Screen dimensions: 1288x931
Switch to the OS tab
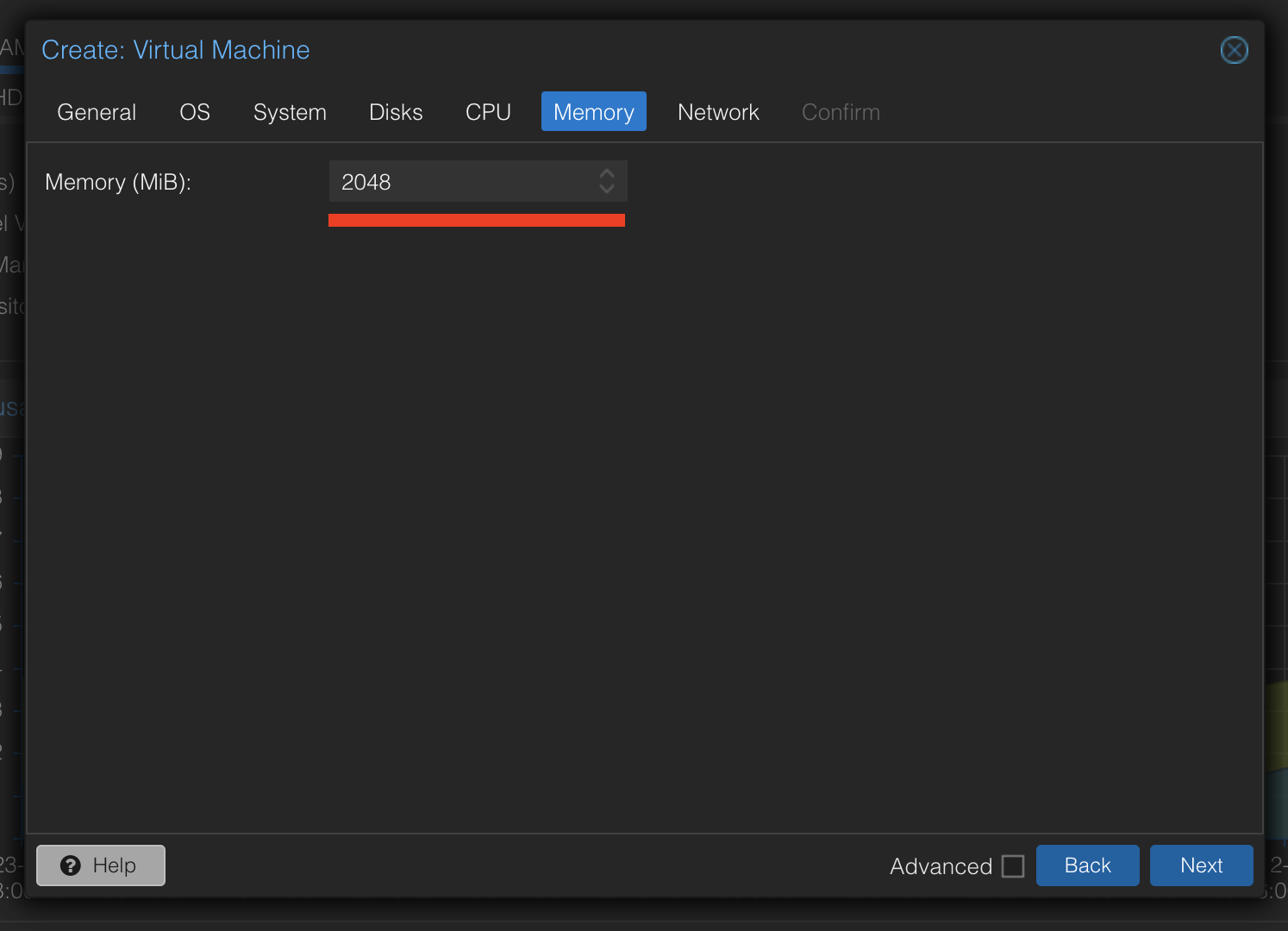click(195, 112)
